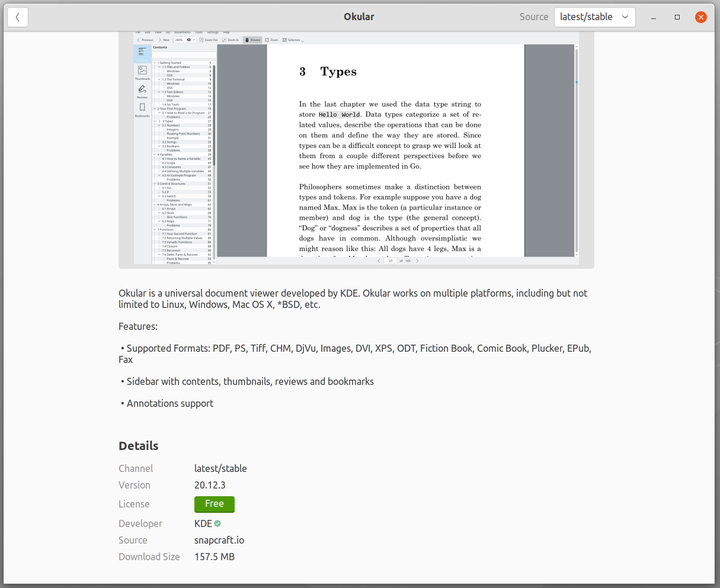Viewport: 720px width, 588px height.
Task: Minimize the Okular software window
Action: pos(653,17)
